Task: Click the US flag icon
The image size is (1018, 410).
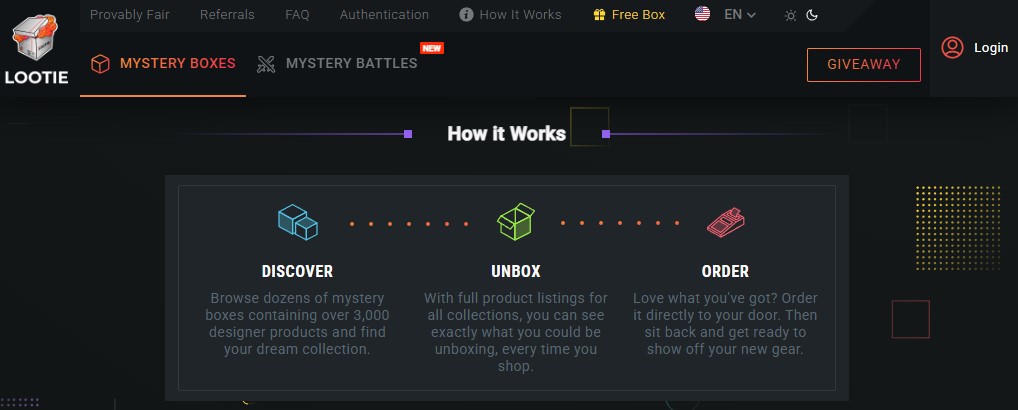Action: 702,14
